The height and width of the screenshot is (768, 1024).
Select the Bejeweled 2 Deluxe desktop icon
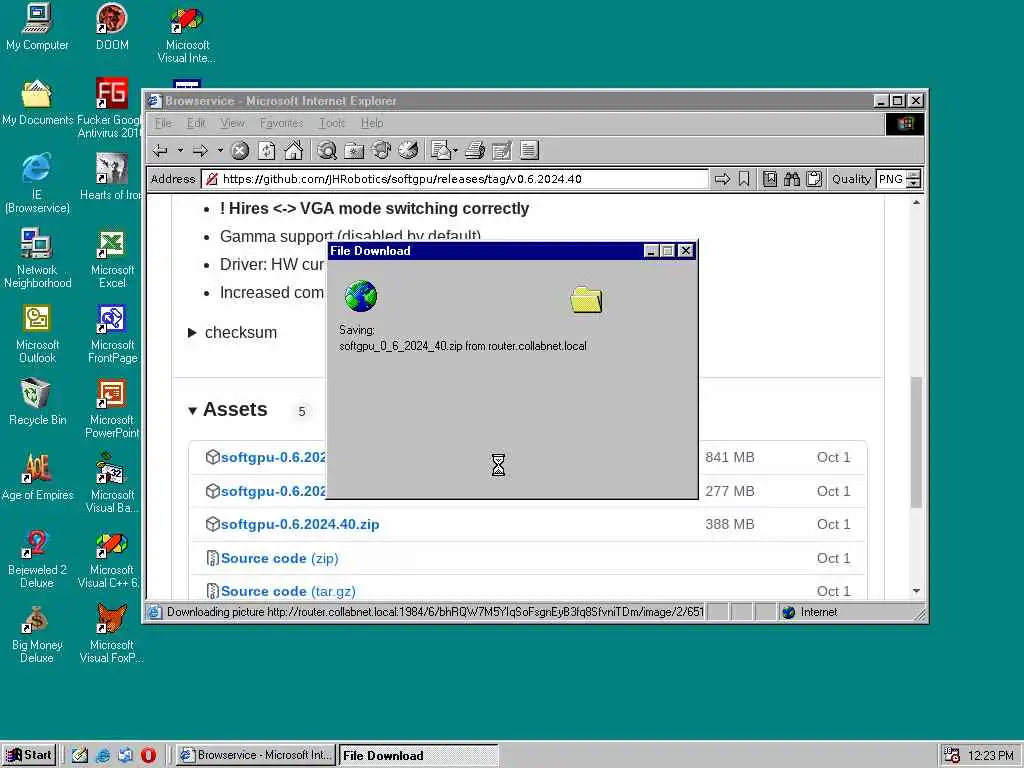[x=37, y=559]
